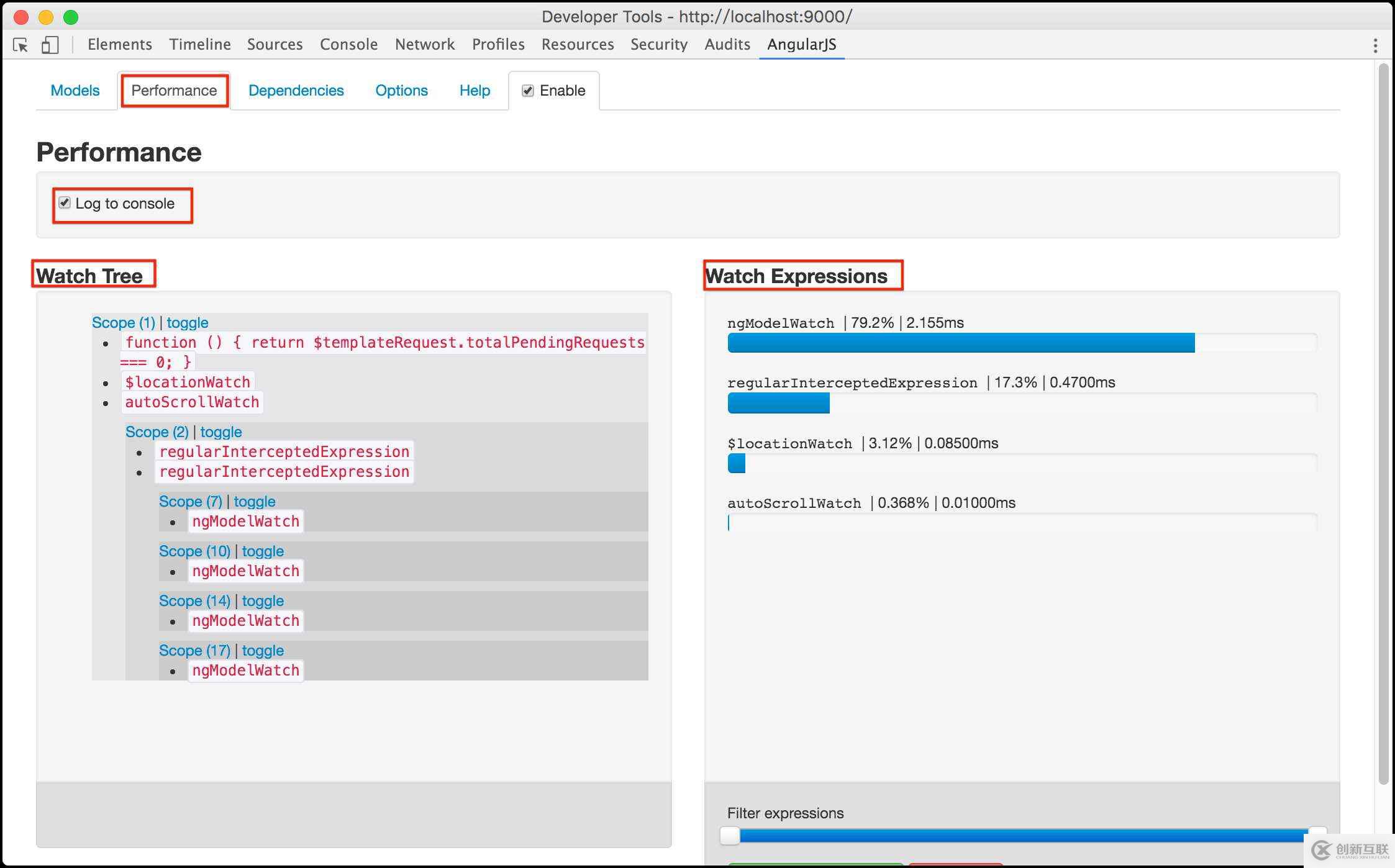Click the inspect element cursor icon
Viewport: 1395px width, 868px height.
(20, 45)
